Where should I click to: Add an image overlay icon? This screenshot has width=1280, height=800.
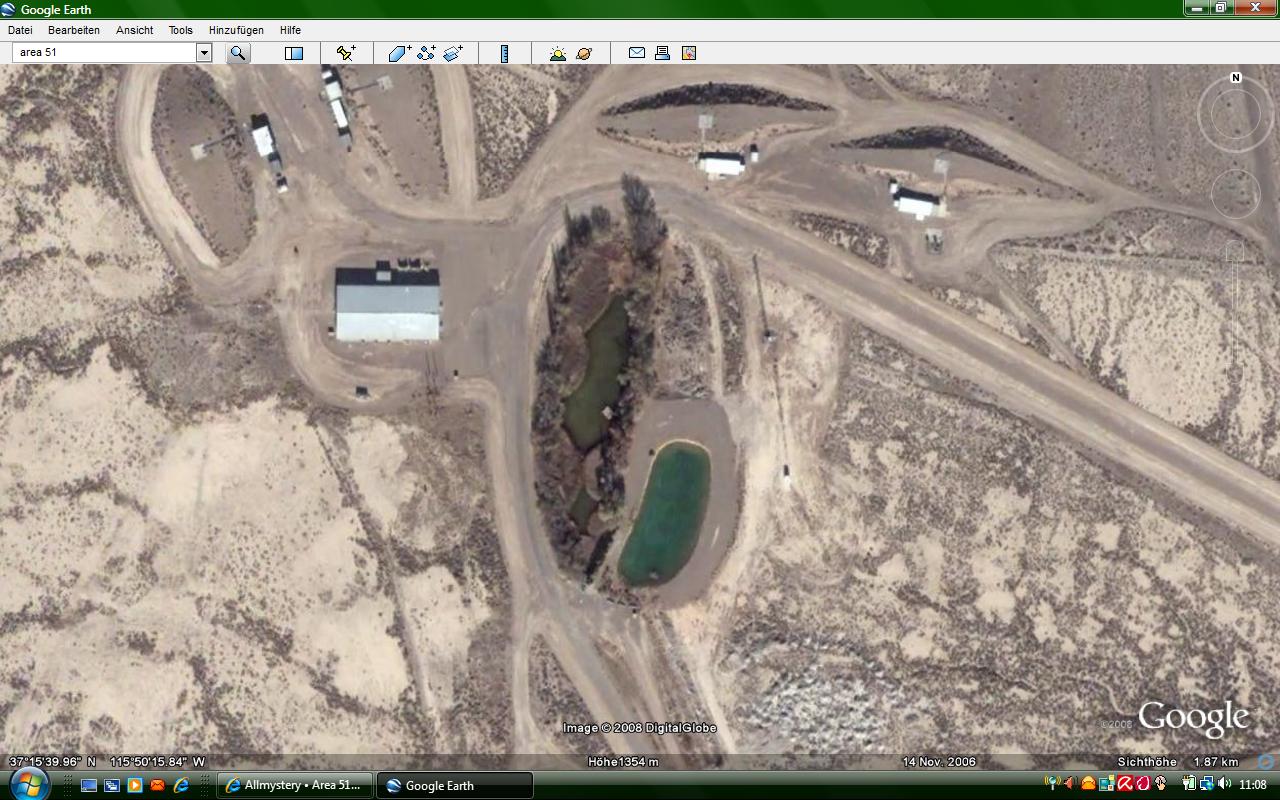point(453,53)
